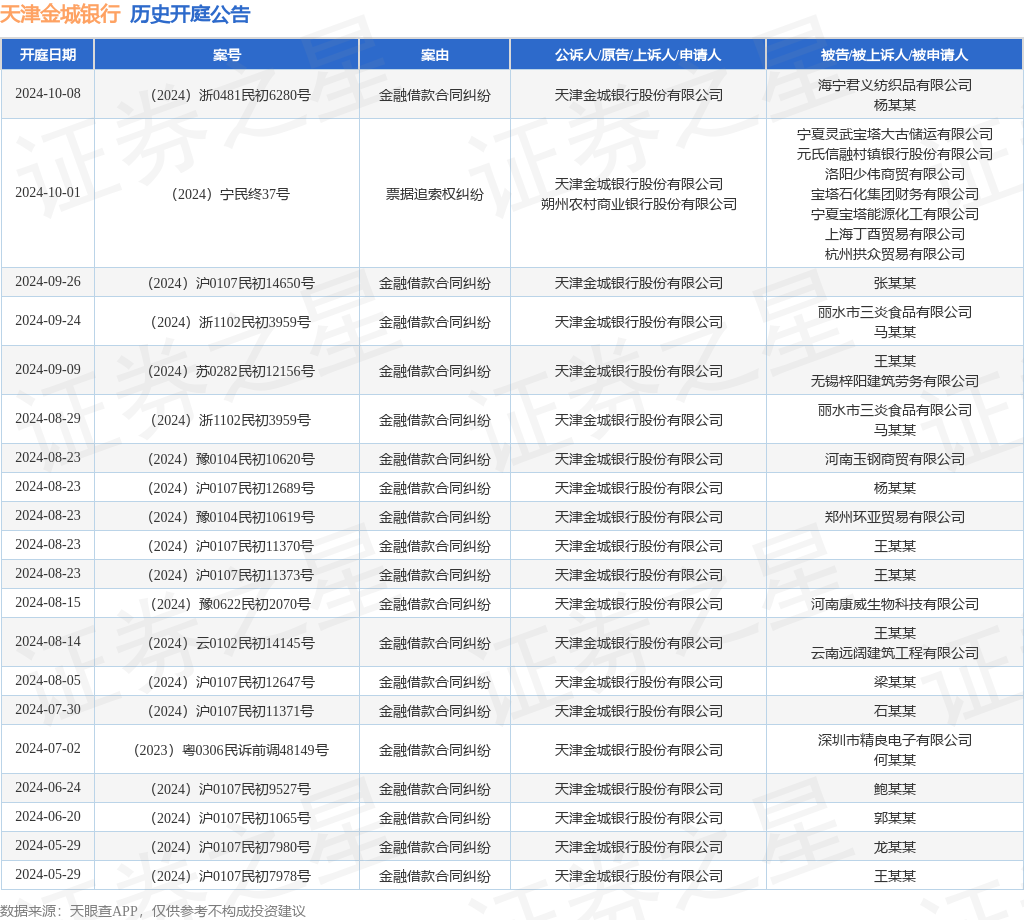Screen dimensions: 1024x920
Task: Click the date 2024-09-26
Action: [x=48, y=281]
